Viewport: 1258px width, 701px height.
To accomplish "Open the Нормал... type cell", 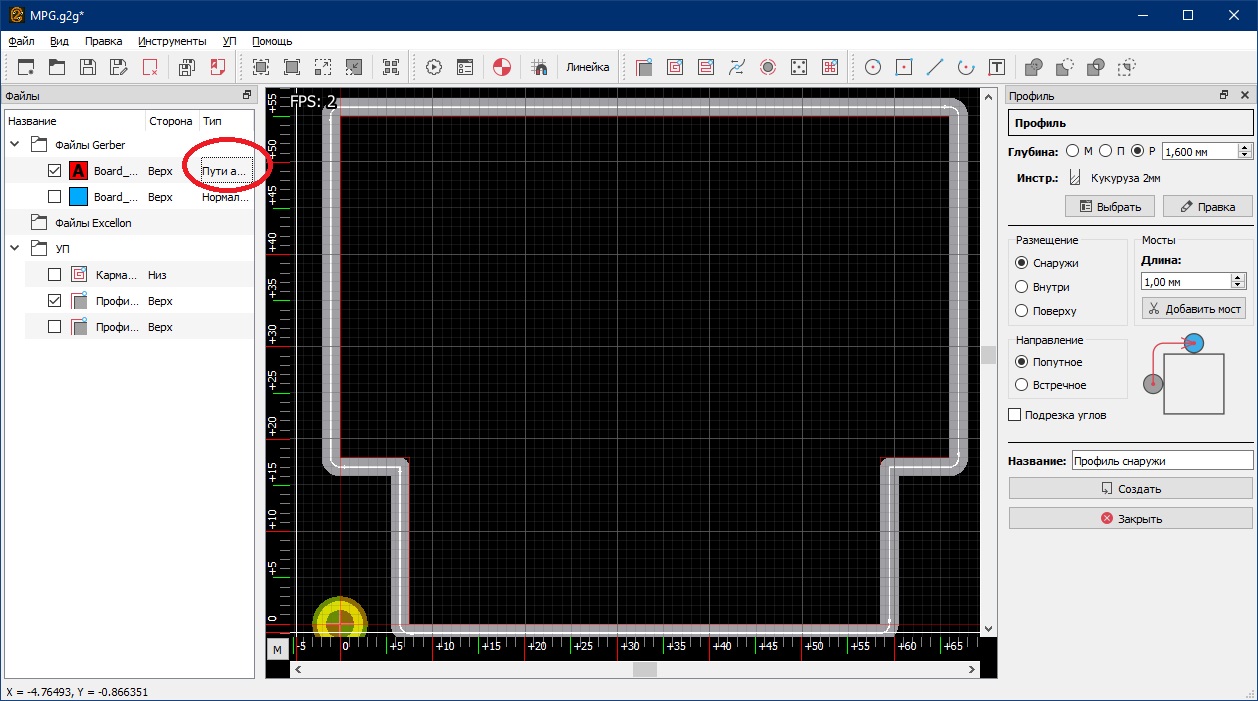I will pyautogui.click(x=225, y=197).
